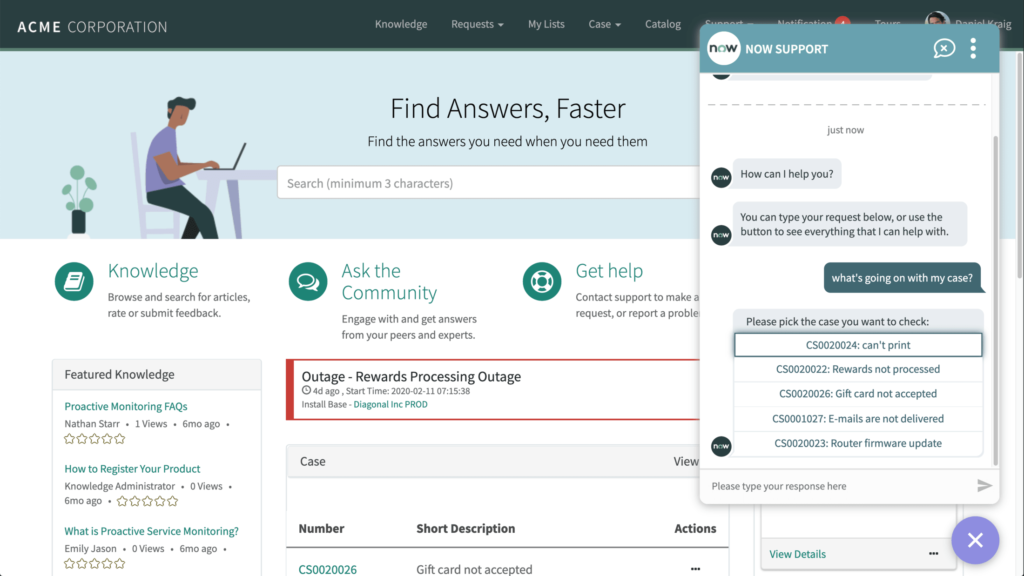Image resolution: width=1024 pixels, height=576 pixels.
Task: Go to My Lists in the navigation
Action: tap(546, 24)
